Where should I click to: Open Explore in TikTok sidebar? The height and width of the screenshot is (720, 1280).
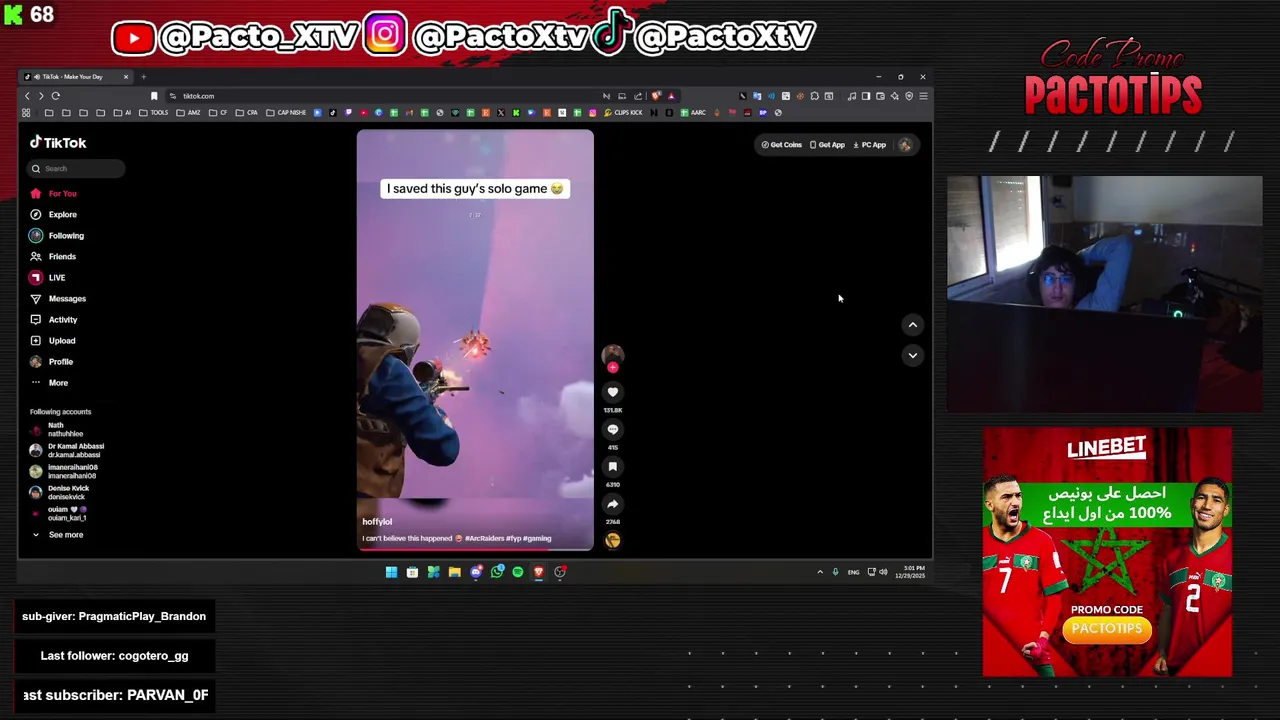click(53, 214)
